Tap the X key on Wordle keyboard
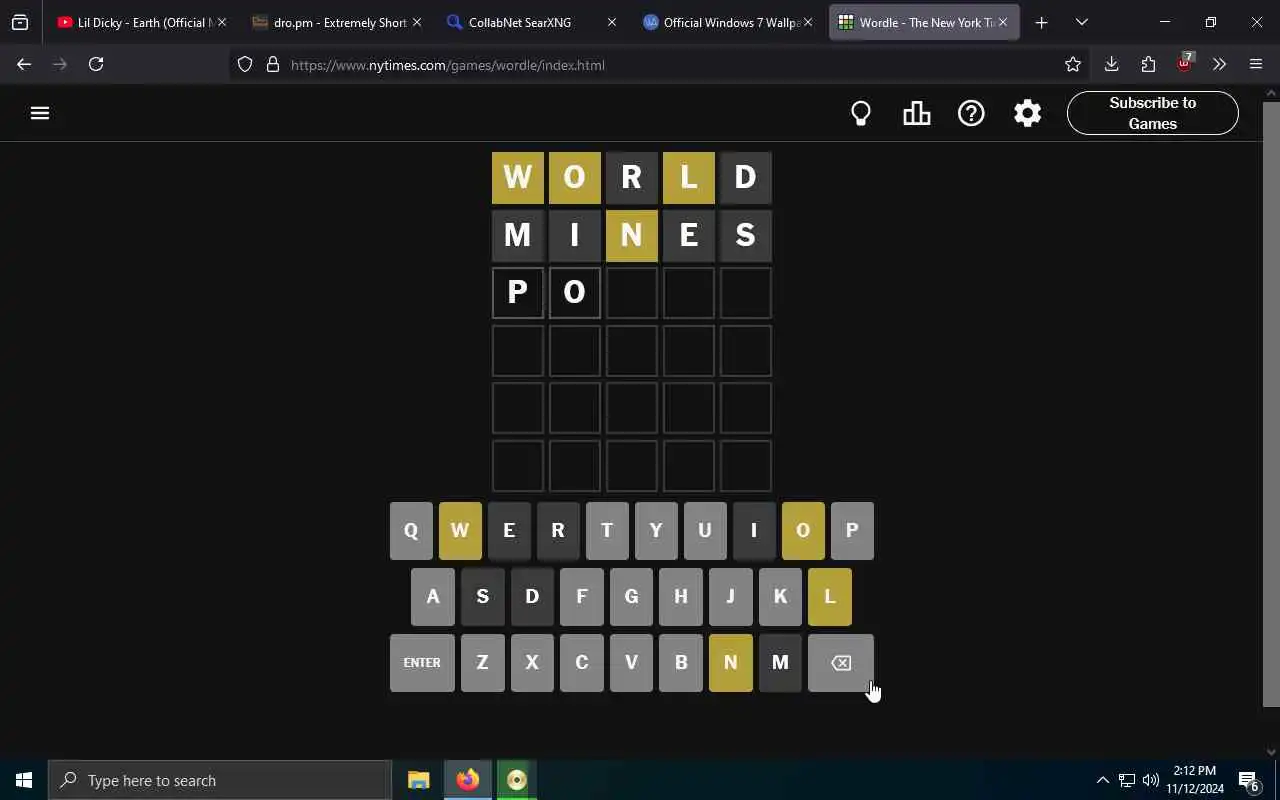Viewport: 1280px width, 800px height. (x=532, y=663)
